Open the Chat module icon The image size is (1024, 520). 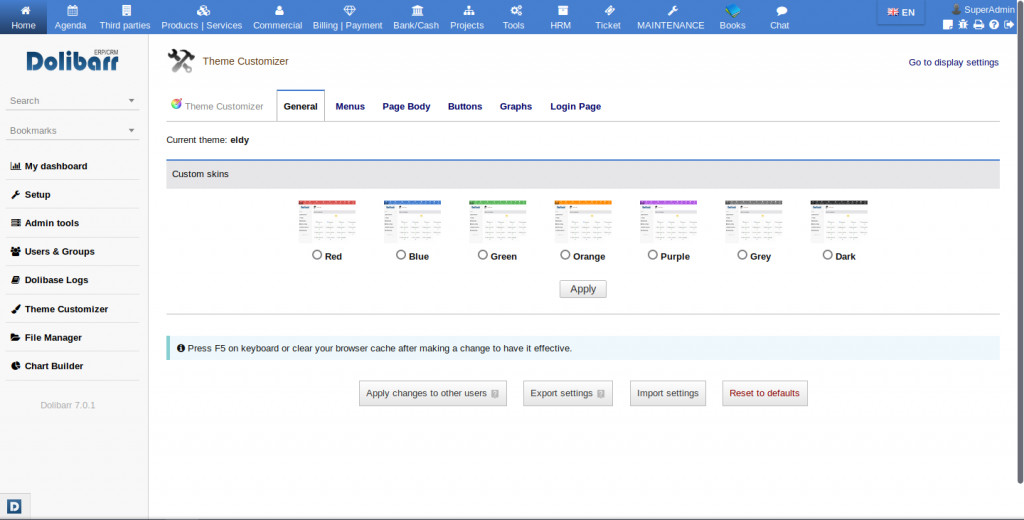780,11
